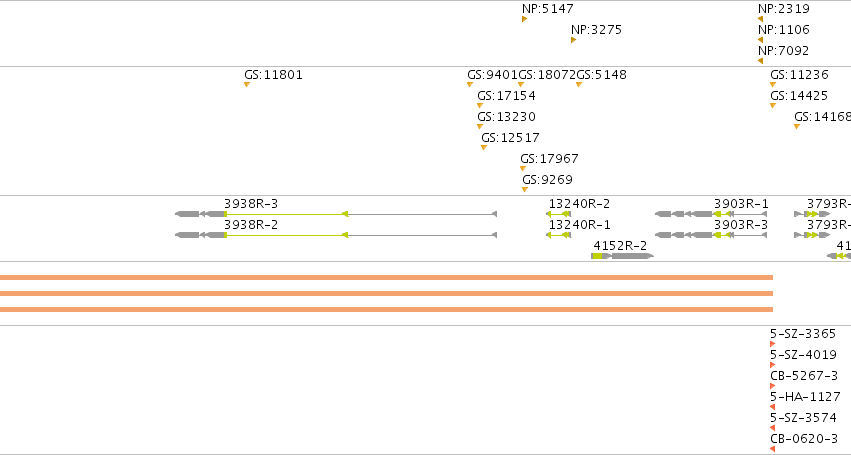This screenshot has width=851, height=455.
Task: Click the NP:2319 marker label
Action: [784, 9]
